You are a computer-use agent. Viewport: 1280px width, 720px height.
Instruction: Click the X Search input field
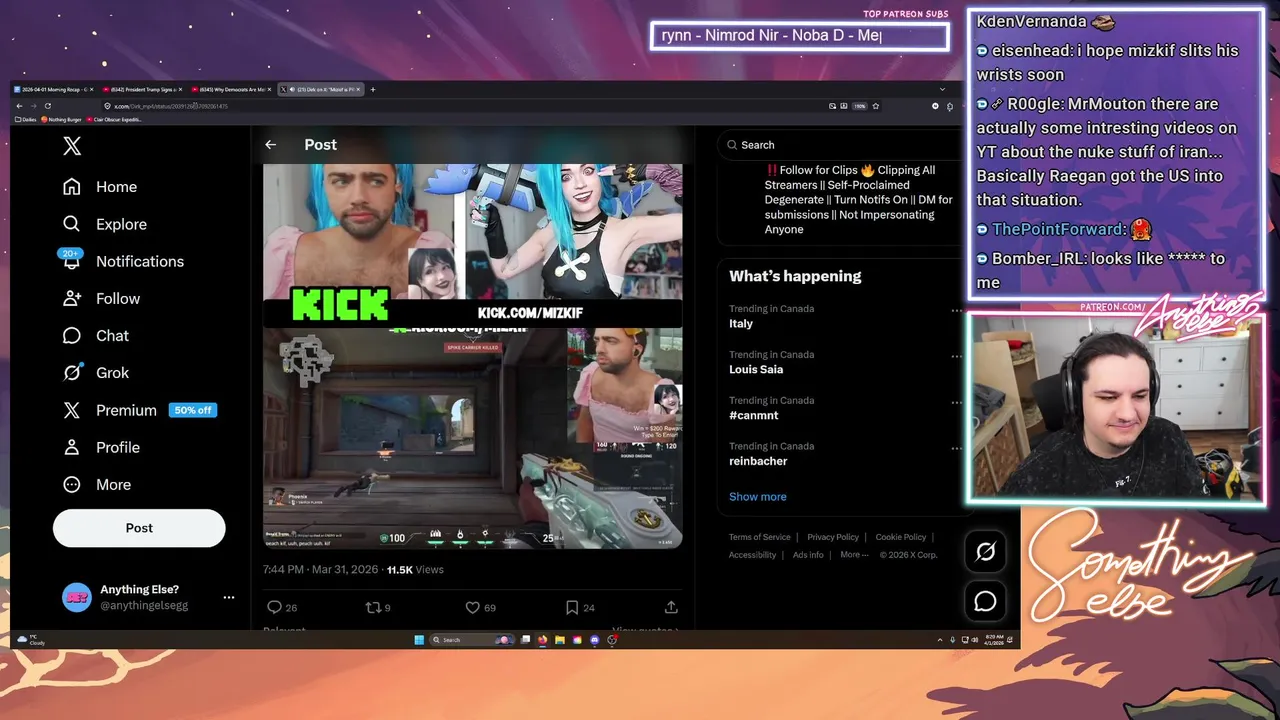click(x=838, y=145)
